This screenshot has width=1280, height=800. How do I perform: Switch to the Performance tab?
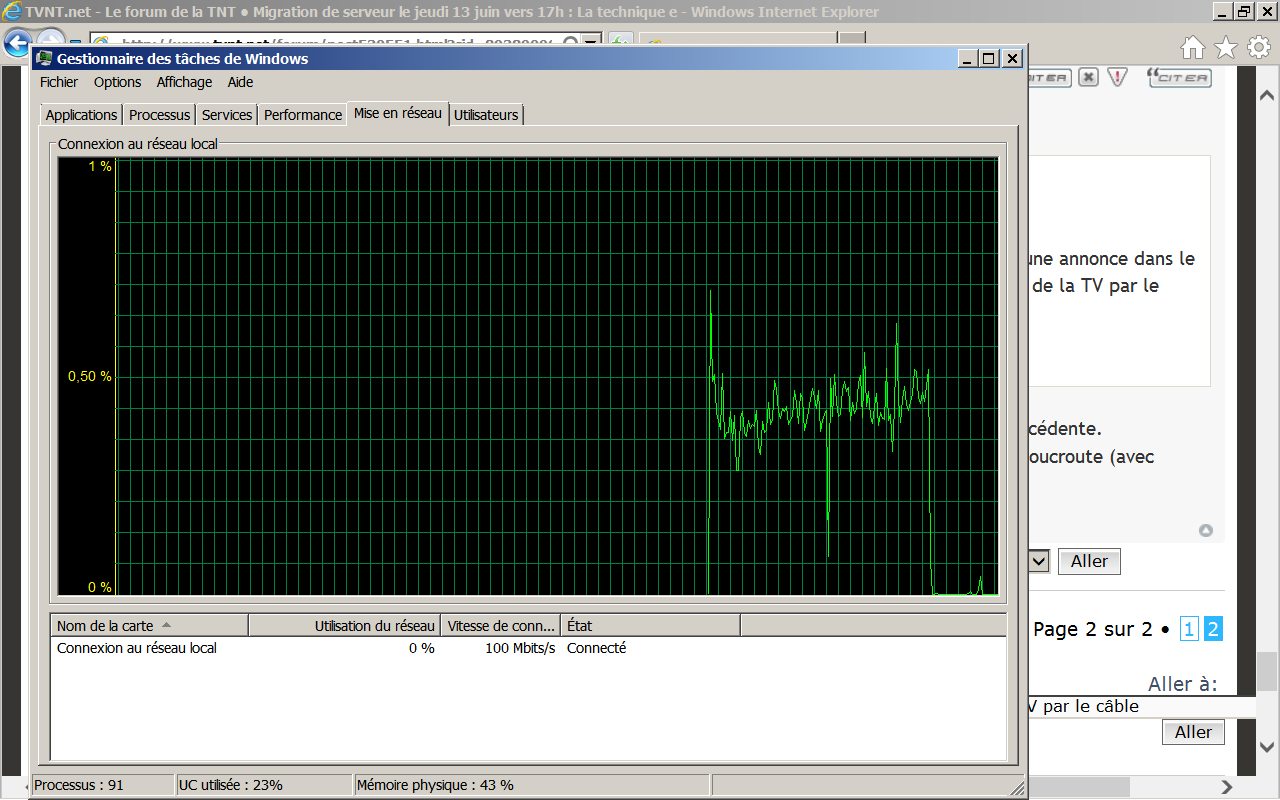coord(303,115)
